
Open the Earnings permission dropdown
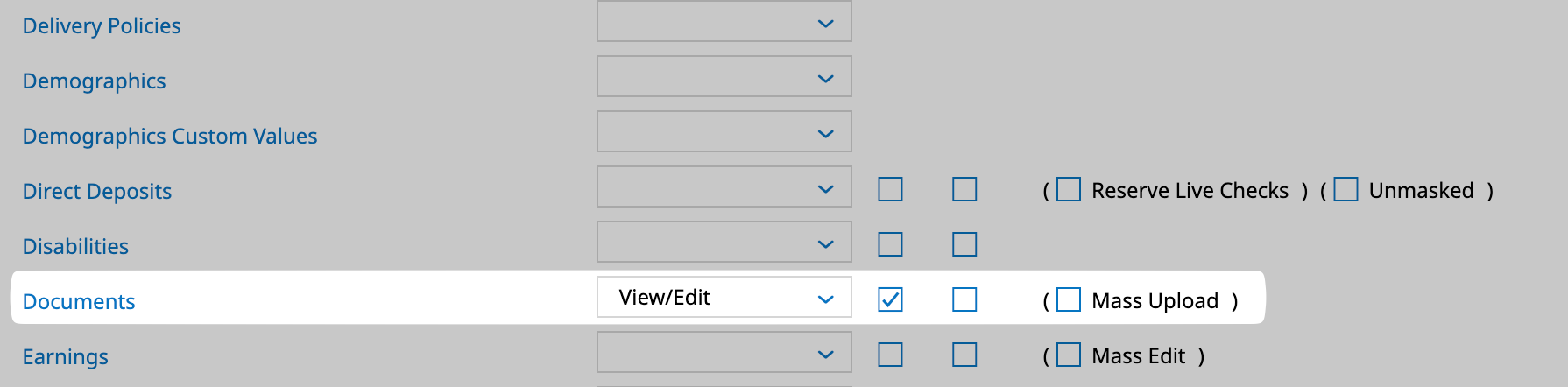pyautogui.click(x=724, y=353)
